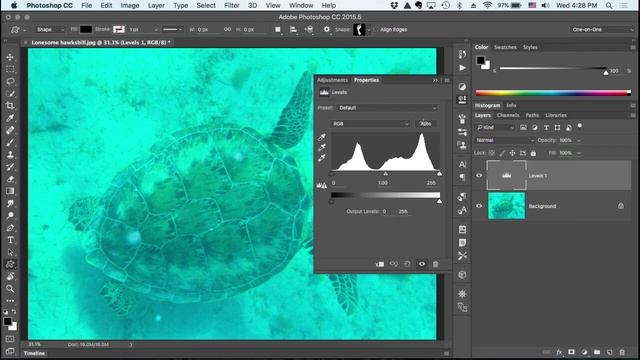Switch to the Libraries tab
This screenshot has width=640, height=360.
[x=556, y=116]
